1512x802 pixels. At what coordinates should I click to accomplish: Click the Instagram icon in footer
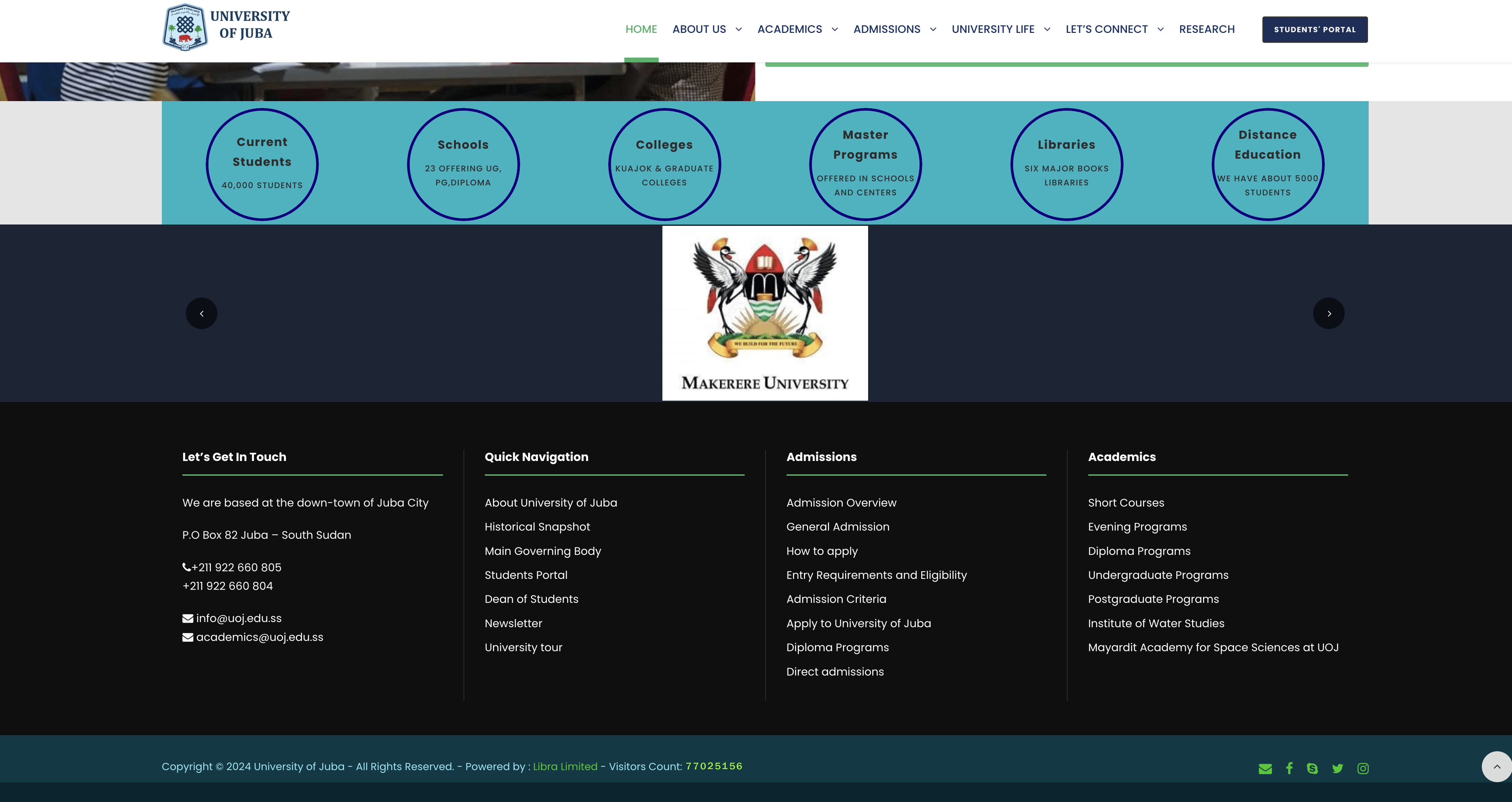(x=1363, y=768)
